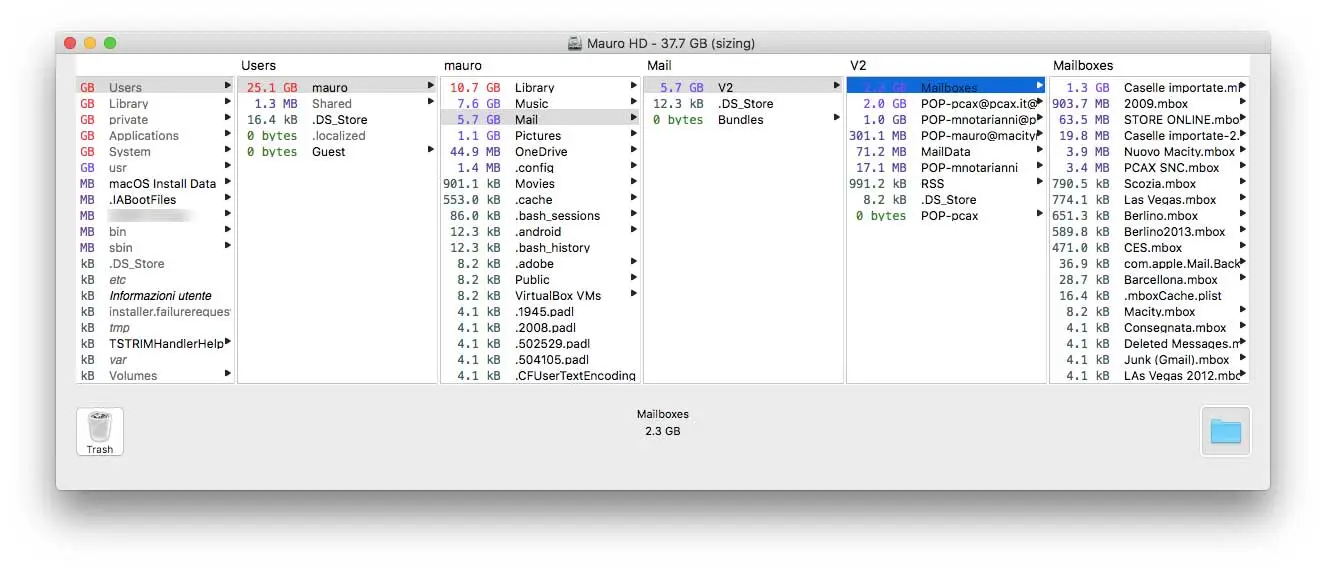Select the .bash_sessions row
1326x570 pixels.
(x=540, y=216)
